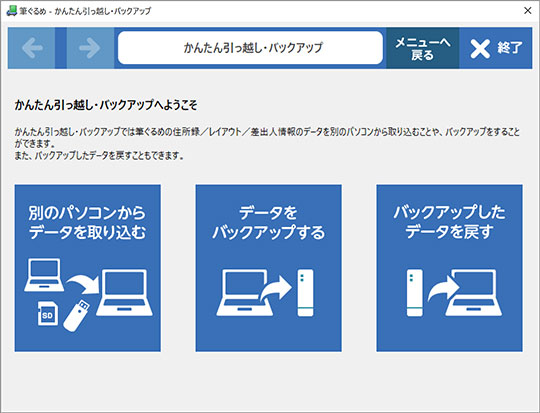Click the SD card icon
Image resolution: width=540 pixels, height=413 pixels.
click(48, 313)
